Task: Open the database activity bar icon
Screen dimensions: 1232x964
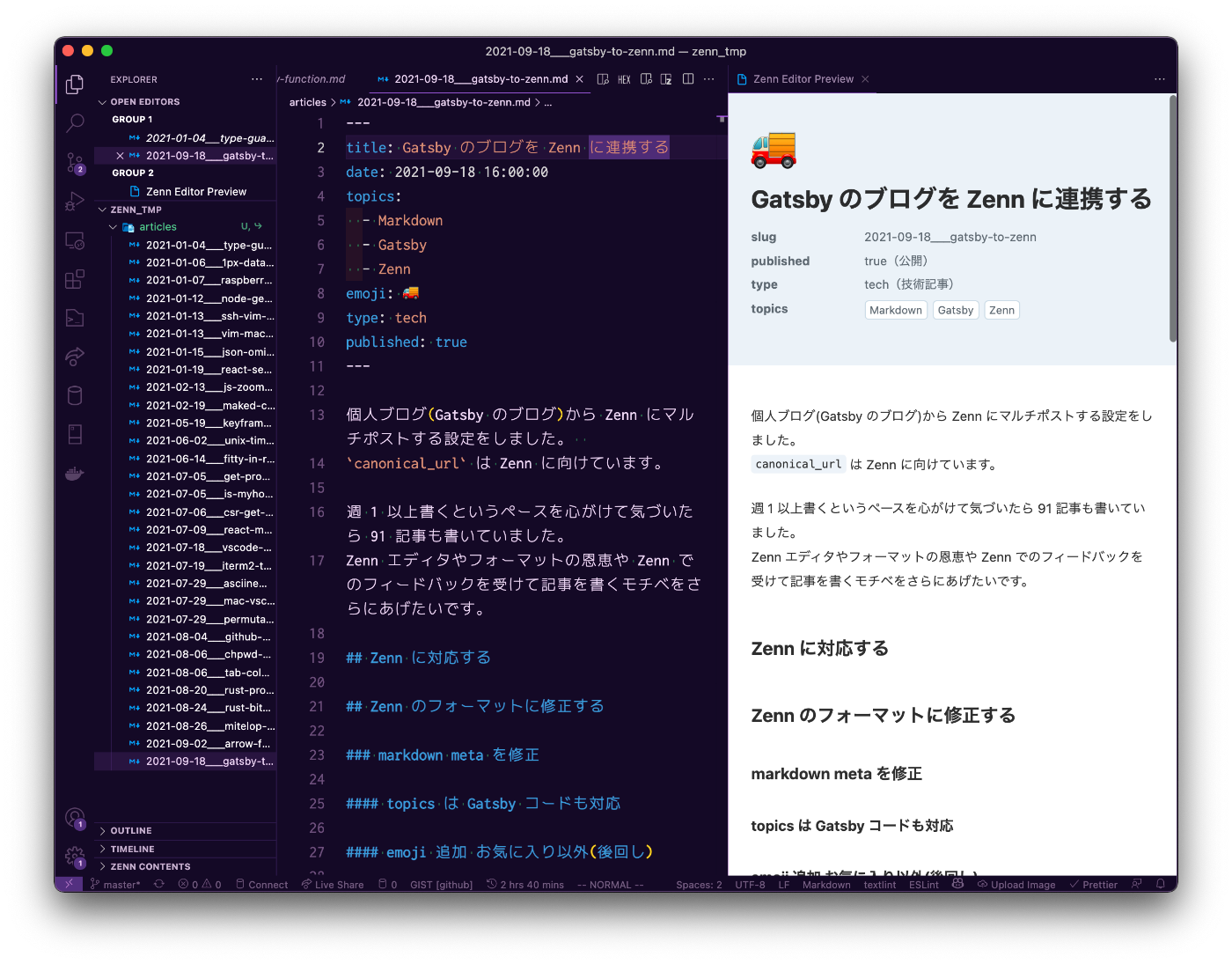Action: [x=75, y=395]
